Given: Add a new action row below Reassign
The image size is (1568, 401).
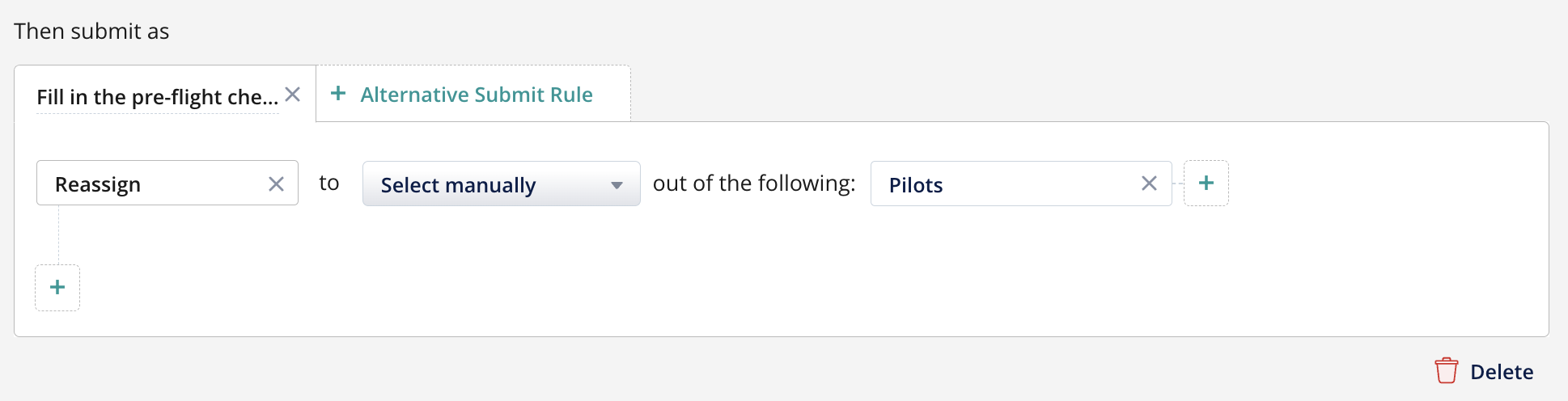Looking at the screenshot, I should [x=57, y=288].
